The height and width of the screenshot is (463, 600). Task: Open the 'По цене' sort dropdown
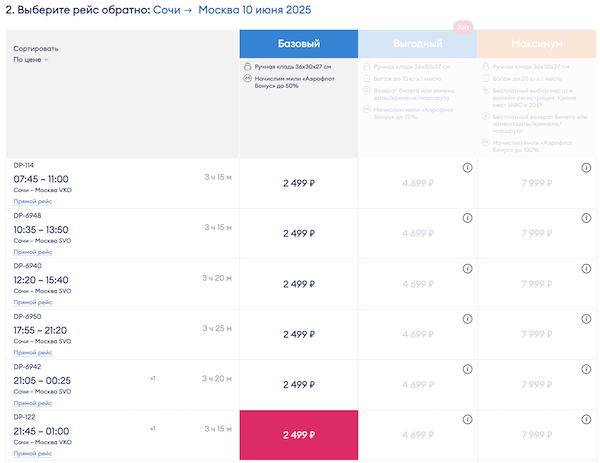(x=30, y=60)
